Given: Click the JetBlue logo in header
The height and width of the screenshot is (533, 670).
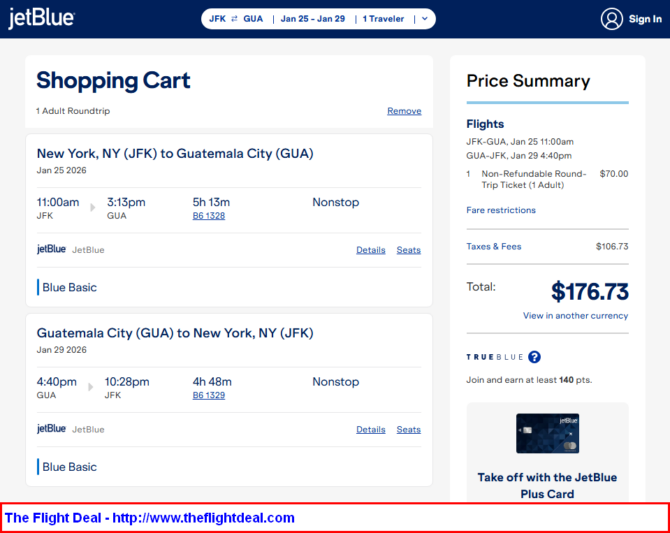Looking at the screenshot, I should pyautogui.click(x=41, y=19).
